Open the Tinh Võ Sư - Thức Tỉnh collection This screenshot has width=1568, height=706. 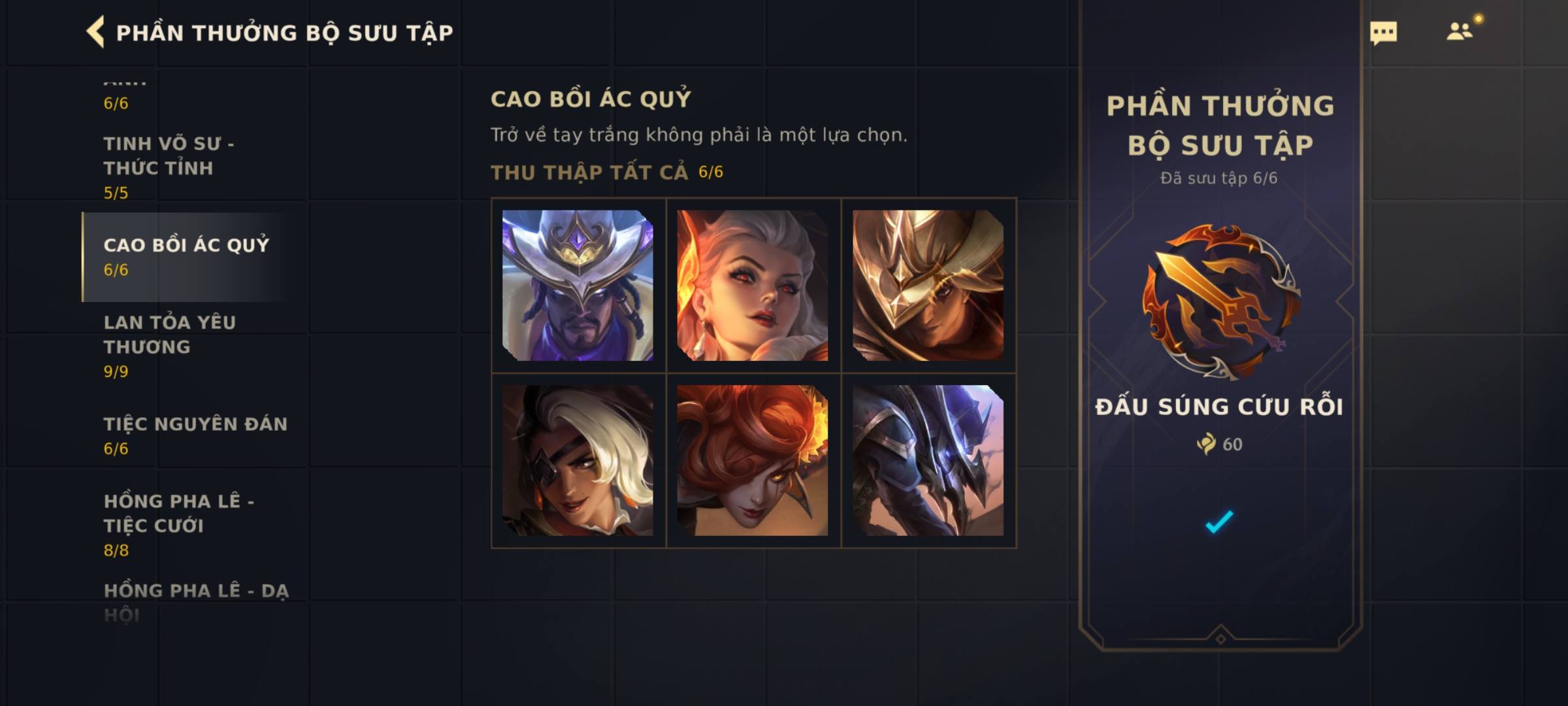(x=193, y=167)
